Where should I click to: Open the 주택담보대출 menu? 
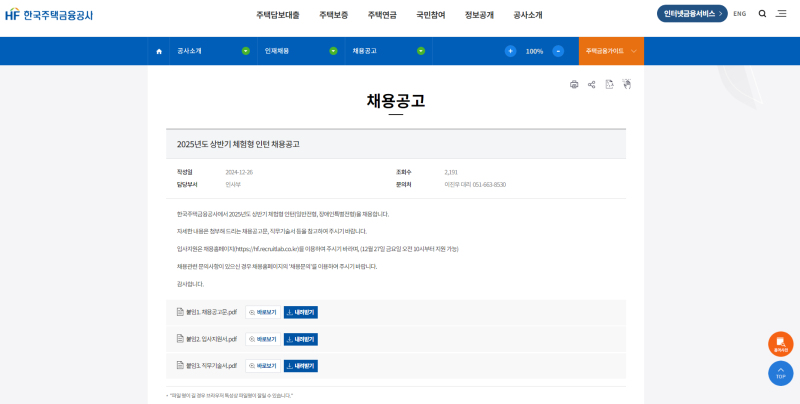pos(278,15)
